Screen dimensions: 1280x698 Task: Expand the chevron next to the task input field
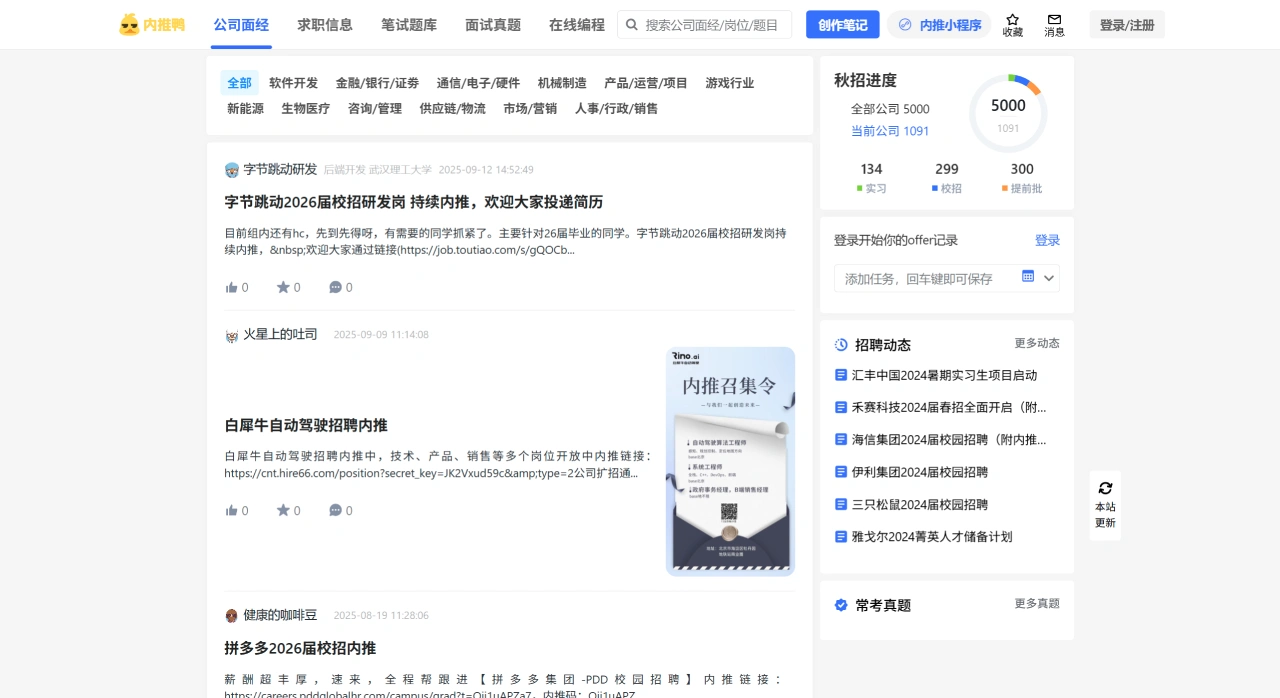1049,280
